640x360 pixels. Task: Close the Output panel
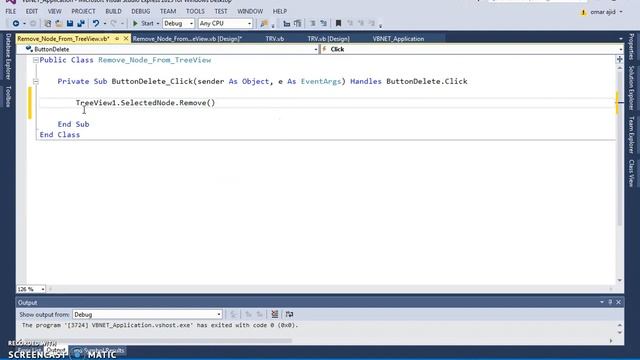[x=618, y=302]
